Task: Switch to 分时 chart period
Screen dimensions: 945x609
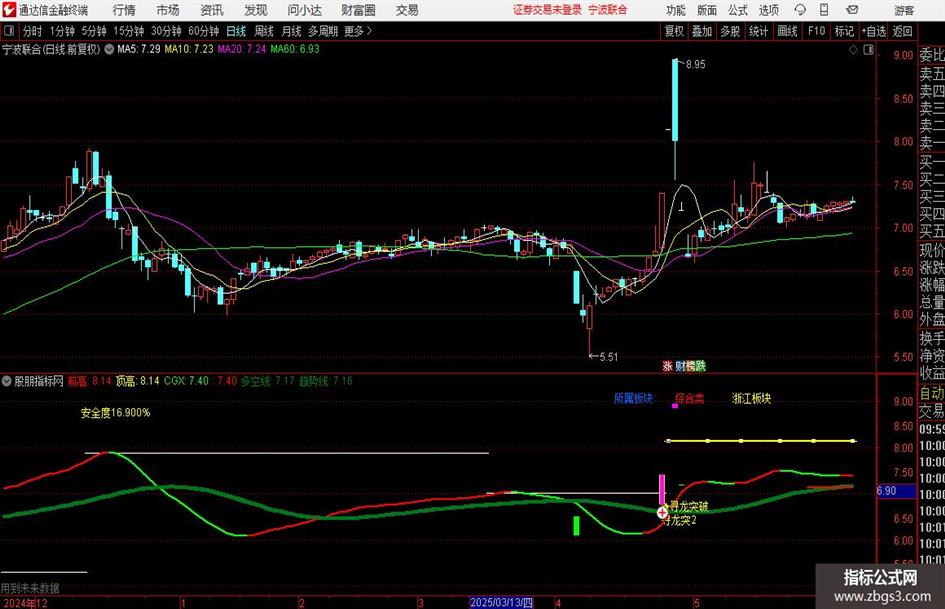Action: pyautogui.click(x=33, y=31)
